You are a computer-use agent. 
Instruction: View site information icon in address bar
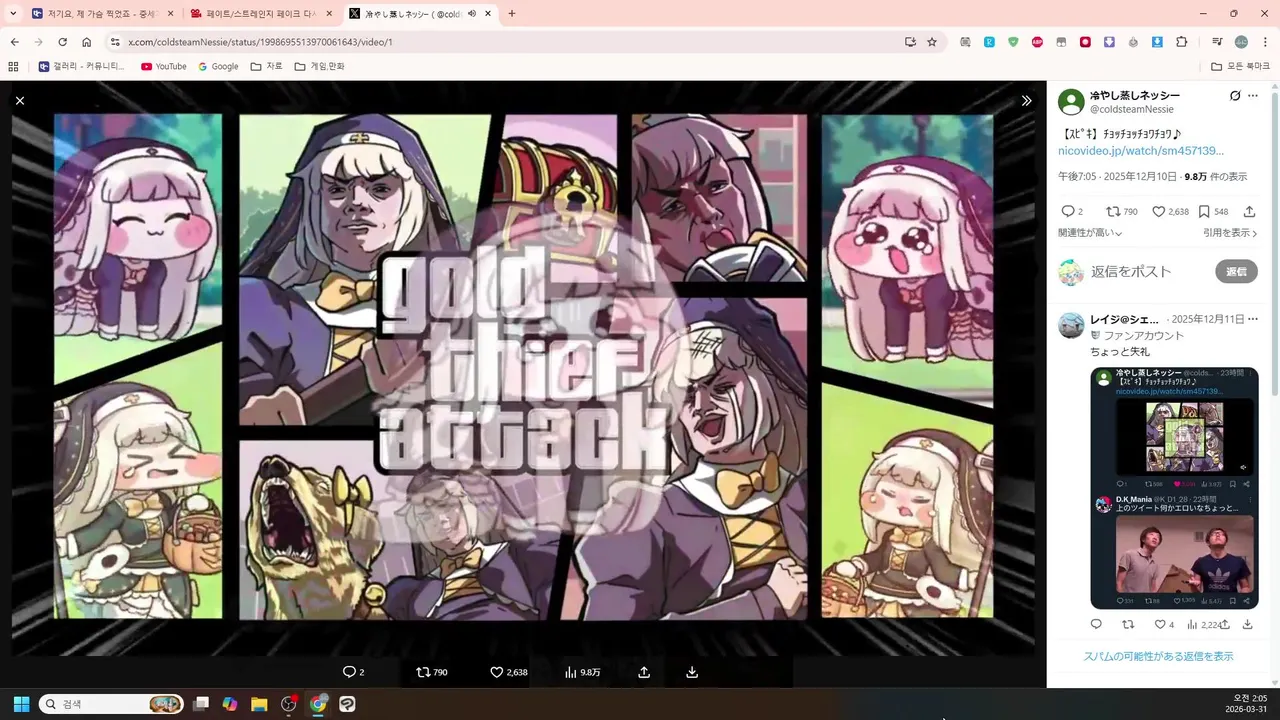coord(115,42)
